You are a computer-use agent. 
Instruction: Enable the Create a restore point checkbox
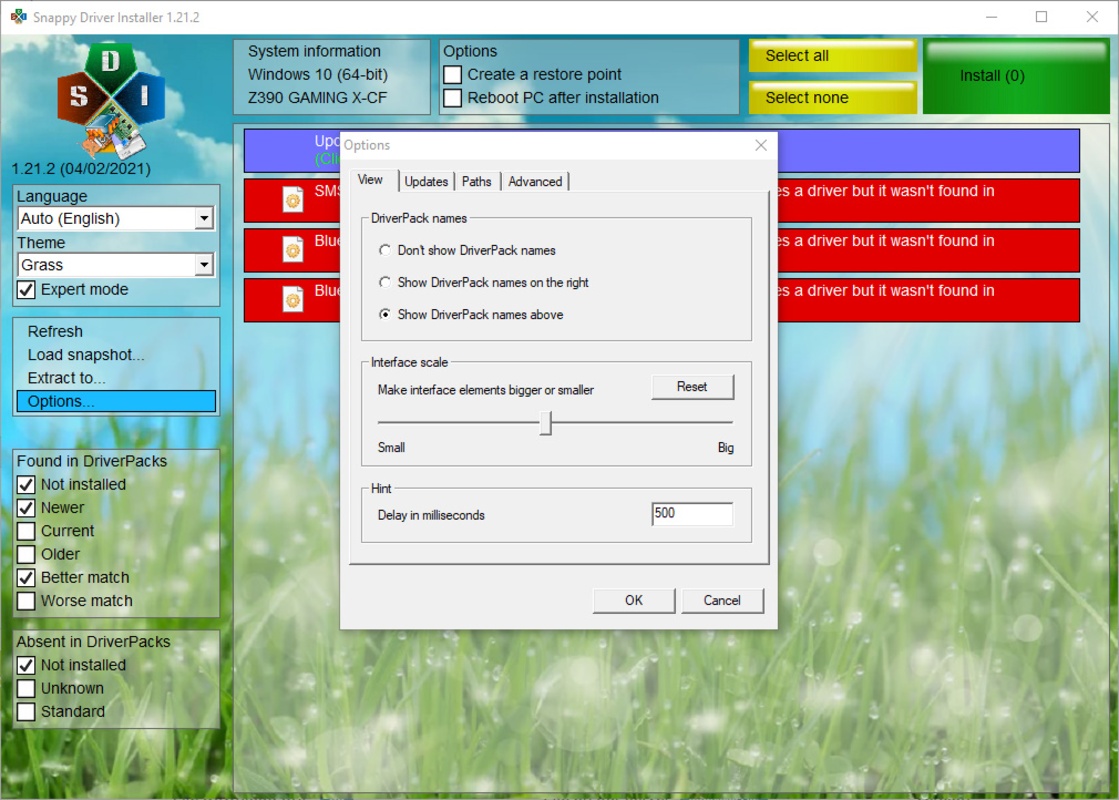click(452, 74)
